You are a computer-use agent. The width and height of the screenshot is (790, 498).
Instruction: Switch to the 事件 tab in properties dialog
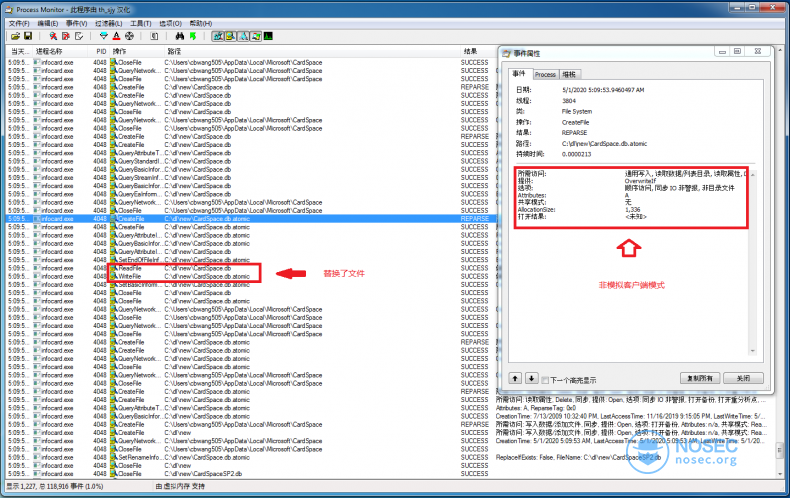click(x=519, y=74)
